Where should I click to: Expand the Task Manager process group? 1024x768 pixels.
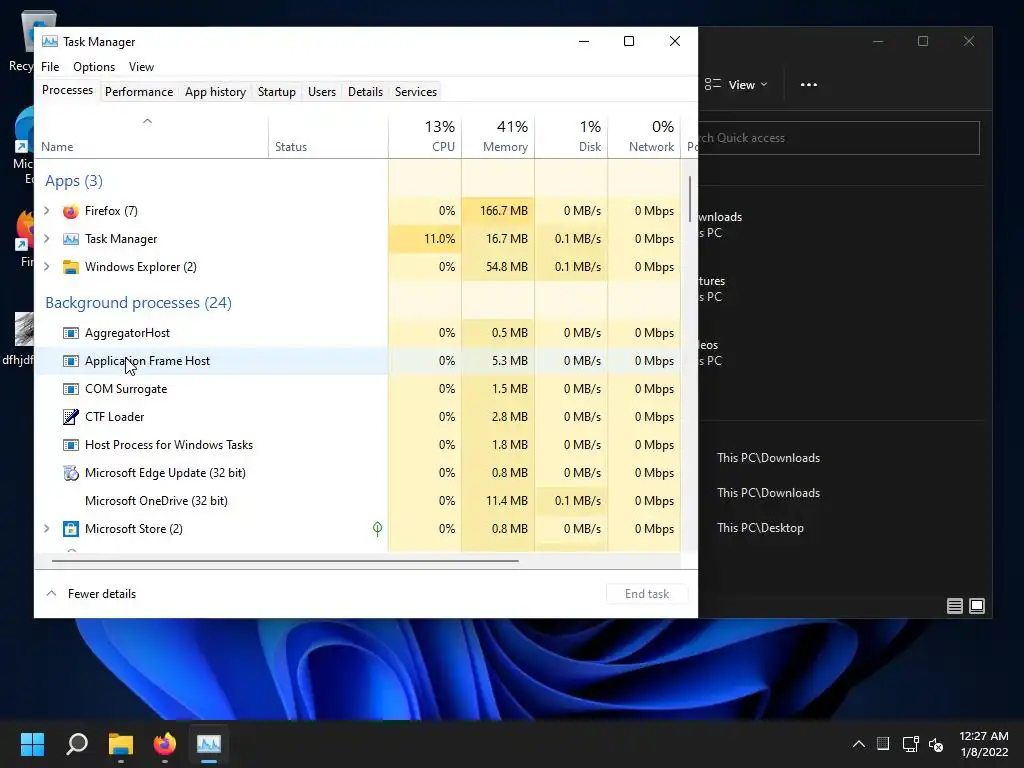[47, 239]
